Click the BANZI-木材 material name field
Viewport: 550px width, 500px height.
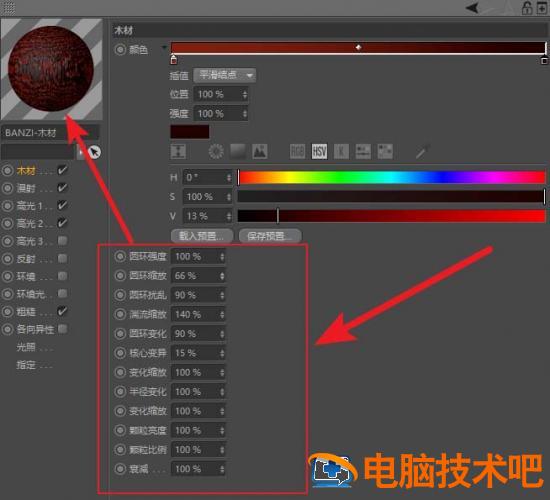pos(50,133)
